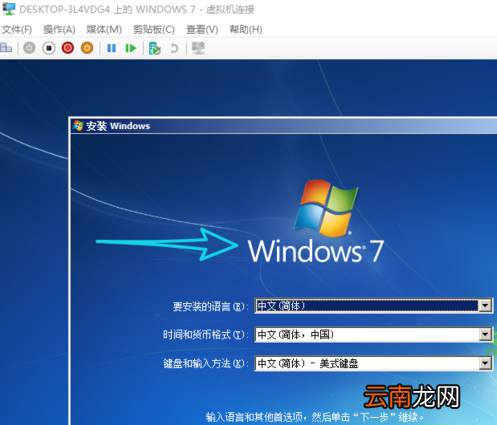Open the 操作(A) menu

pyautogui.click(x=59, y=30)
